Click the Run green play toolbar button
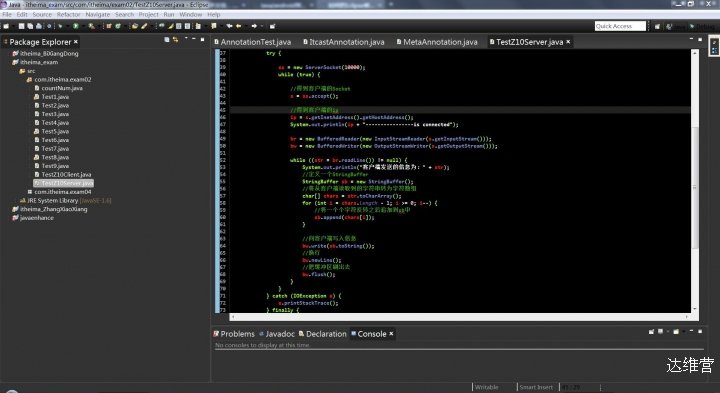Screen dimensions: 720x393 pyautogui.click(x=75, y=26)
